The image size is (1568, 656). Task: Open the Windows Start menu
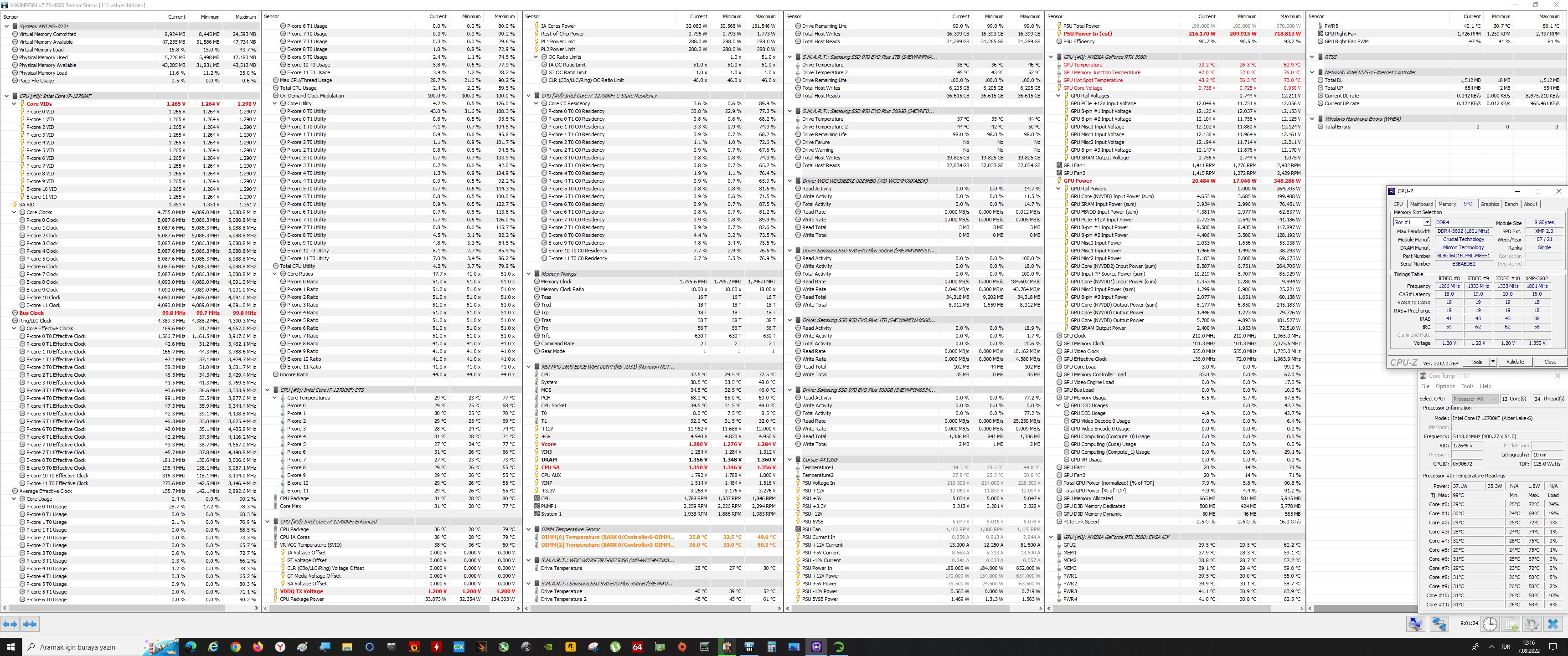coord(10,647)
